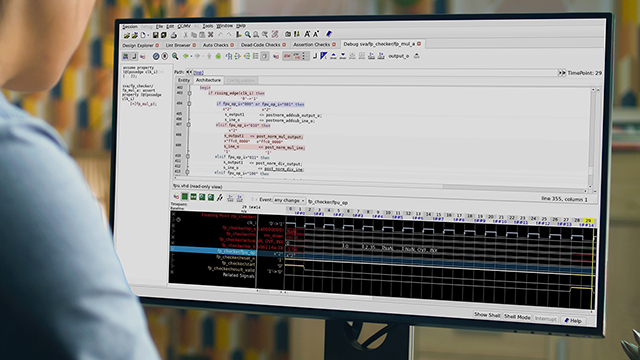Click the rewind arrows next to Path
The width and height of the screenshot is (640, 360).
pos(189,72)
